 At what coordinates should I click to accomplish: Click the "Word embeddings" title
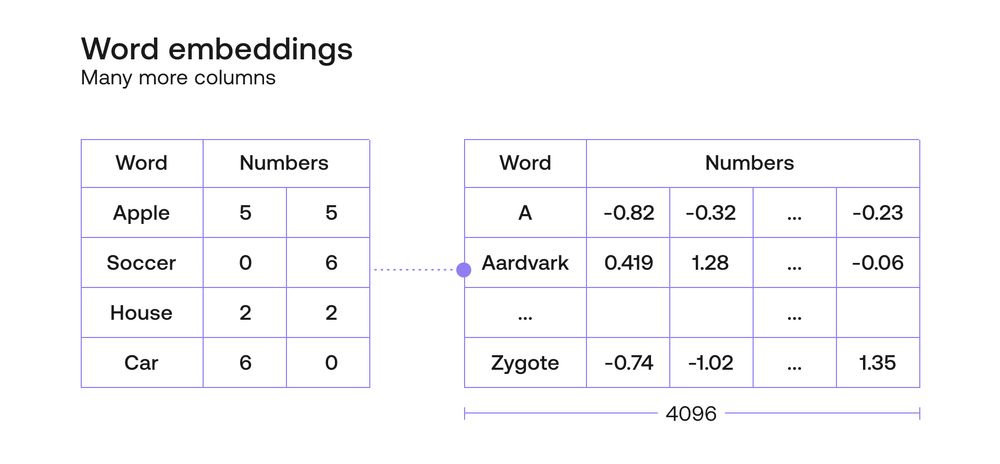coord(216,48)
